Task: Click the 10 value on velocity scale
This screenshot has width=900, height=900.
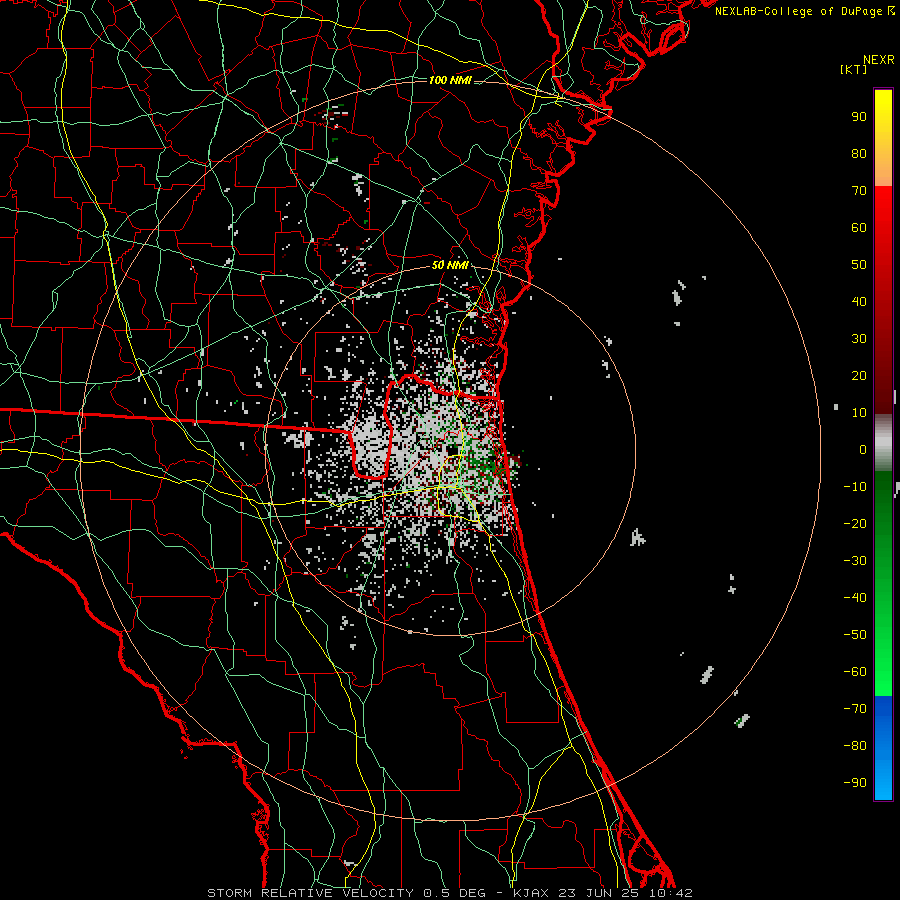Action: coord(859,413)
